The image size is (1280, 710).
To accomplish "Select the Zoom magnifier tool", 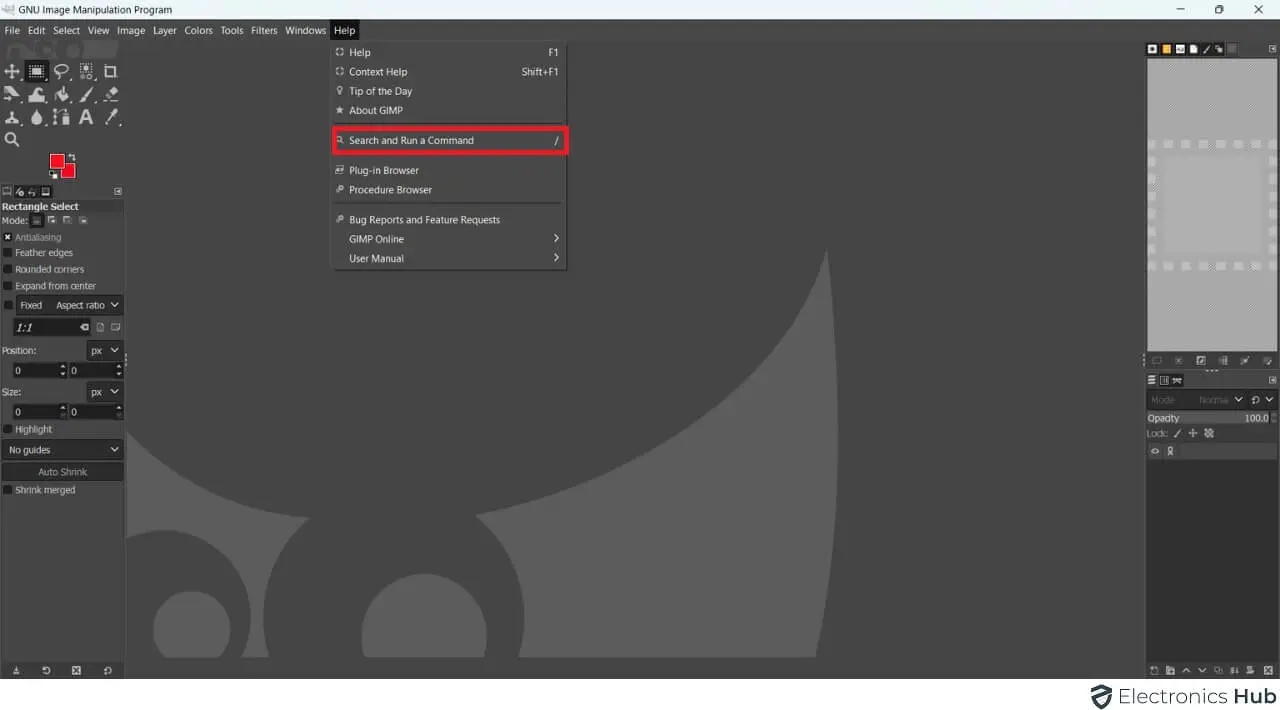I will [x=12, y=140].
